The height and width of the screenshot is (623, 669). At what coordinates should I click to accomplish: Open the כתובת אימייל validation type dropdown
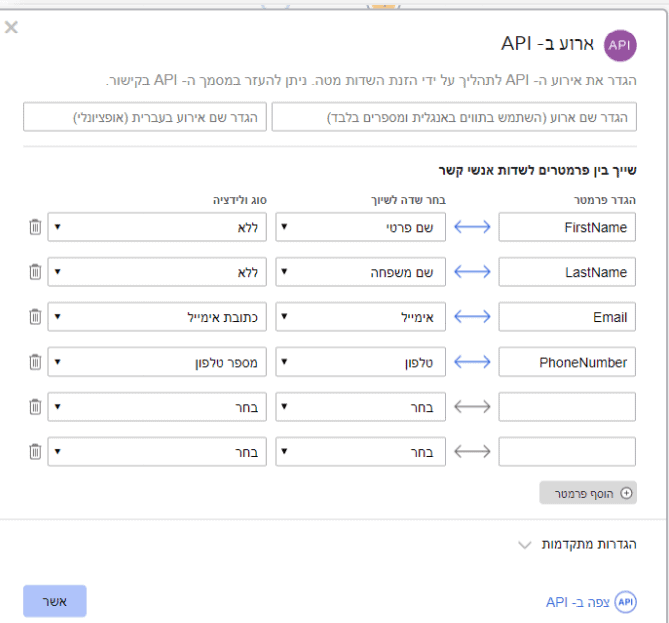tap(157, 317)
